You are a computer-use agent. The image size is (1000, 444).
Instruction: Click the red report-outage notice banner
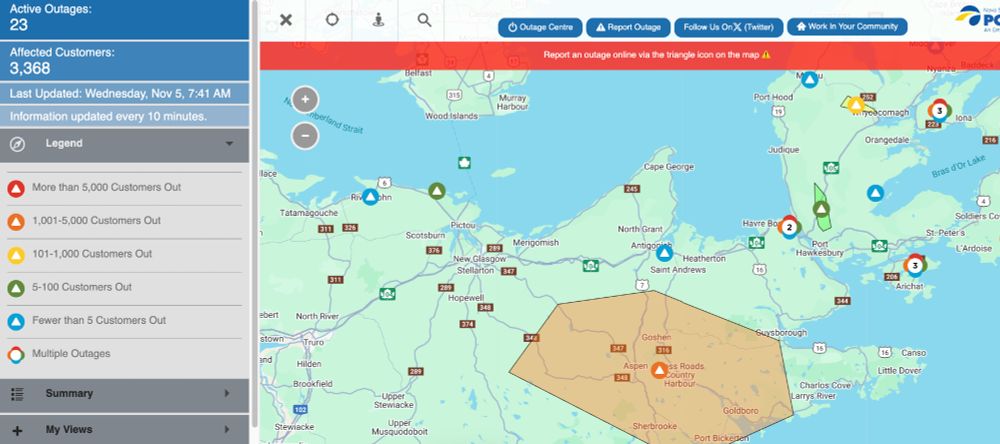tap(629, 56)
